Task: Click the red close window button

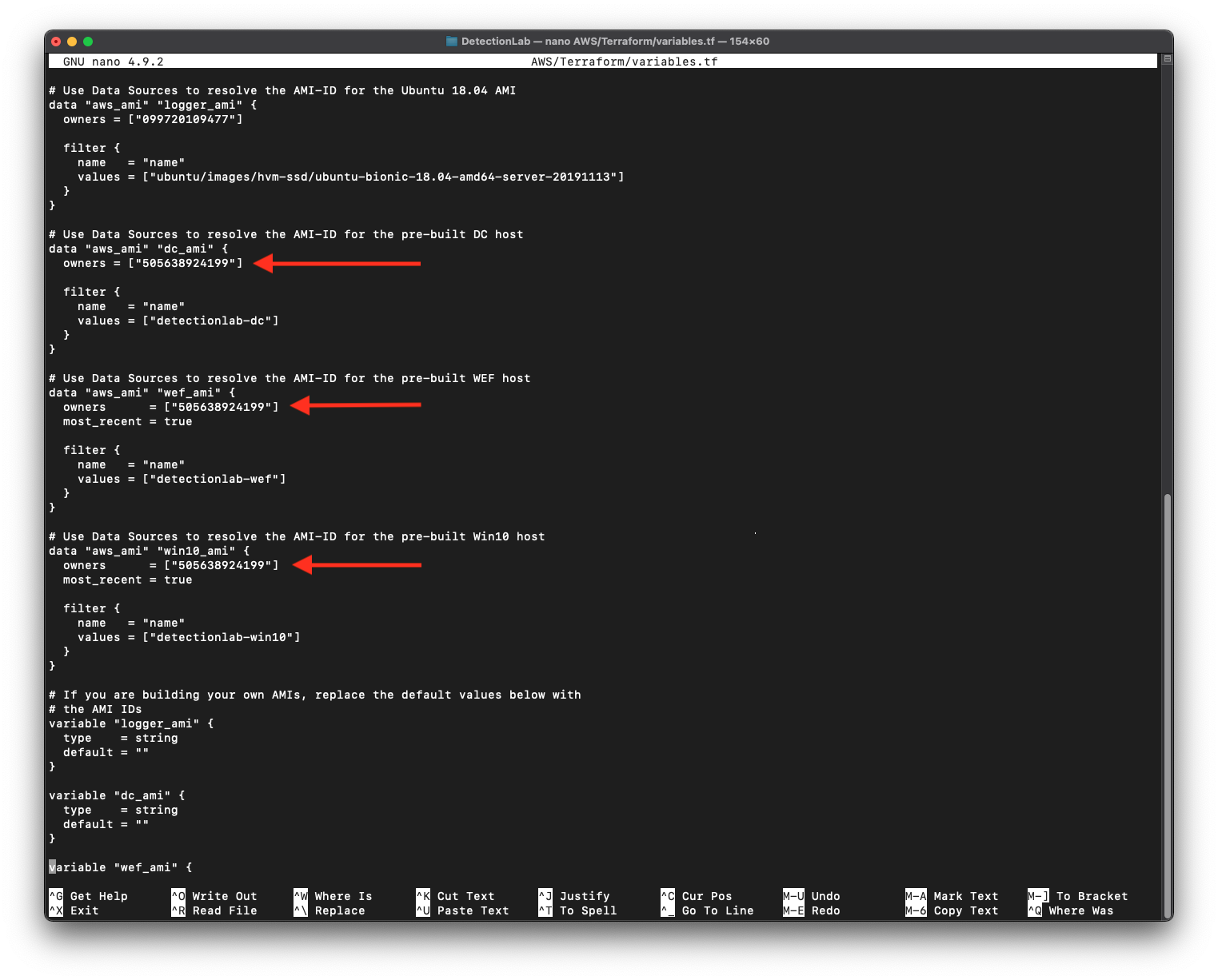Action: (56, 42)
